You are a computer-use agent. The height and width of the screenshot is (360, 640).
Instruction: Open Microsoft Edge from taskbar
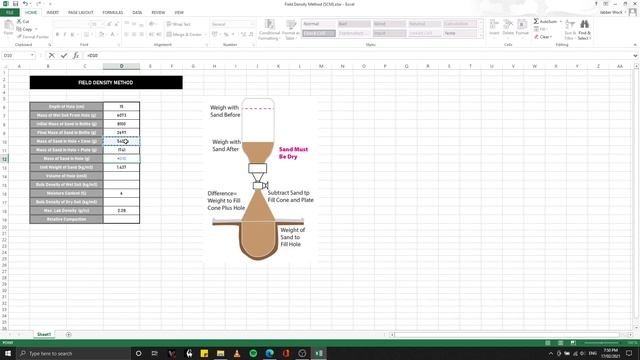click(269, 353)
